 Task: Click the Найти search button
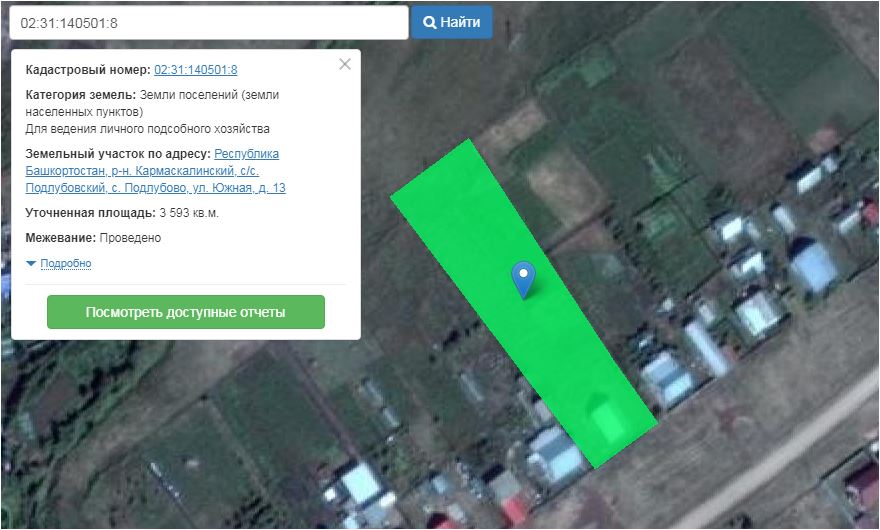(x=452, y=22)
